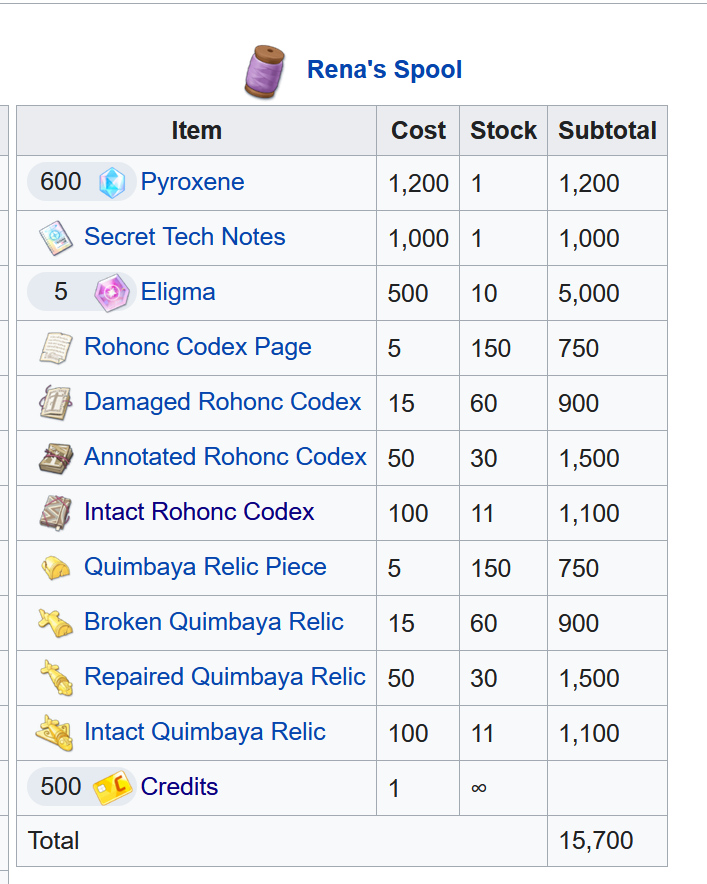The image size is (707, 884).
Task: Select subtotal 1,000 in Secret Tech Notes row
Action: (589, 238)
